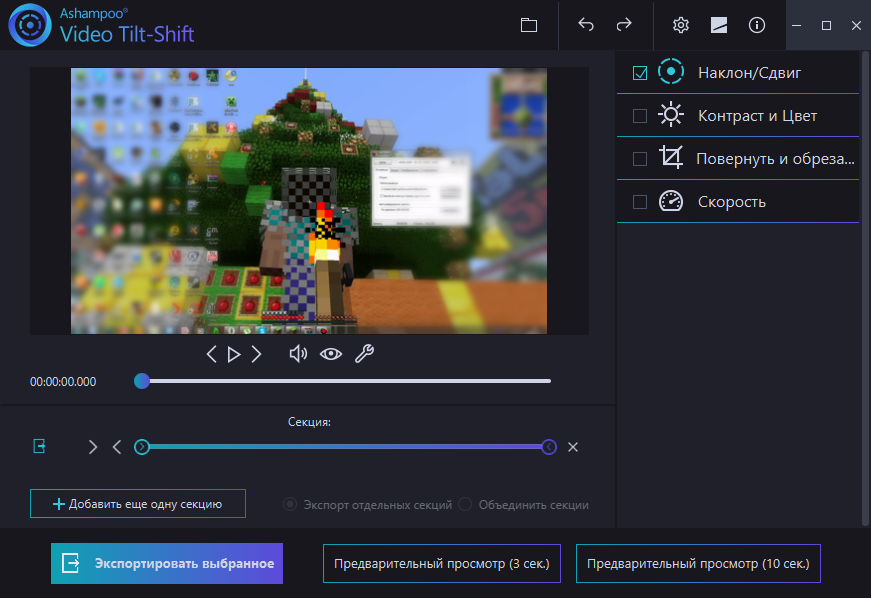
Task: Set section start with right chevron
Action: click(x=93, y=447)
